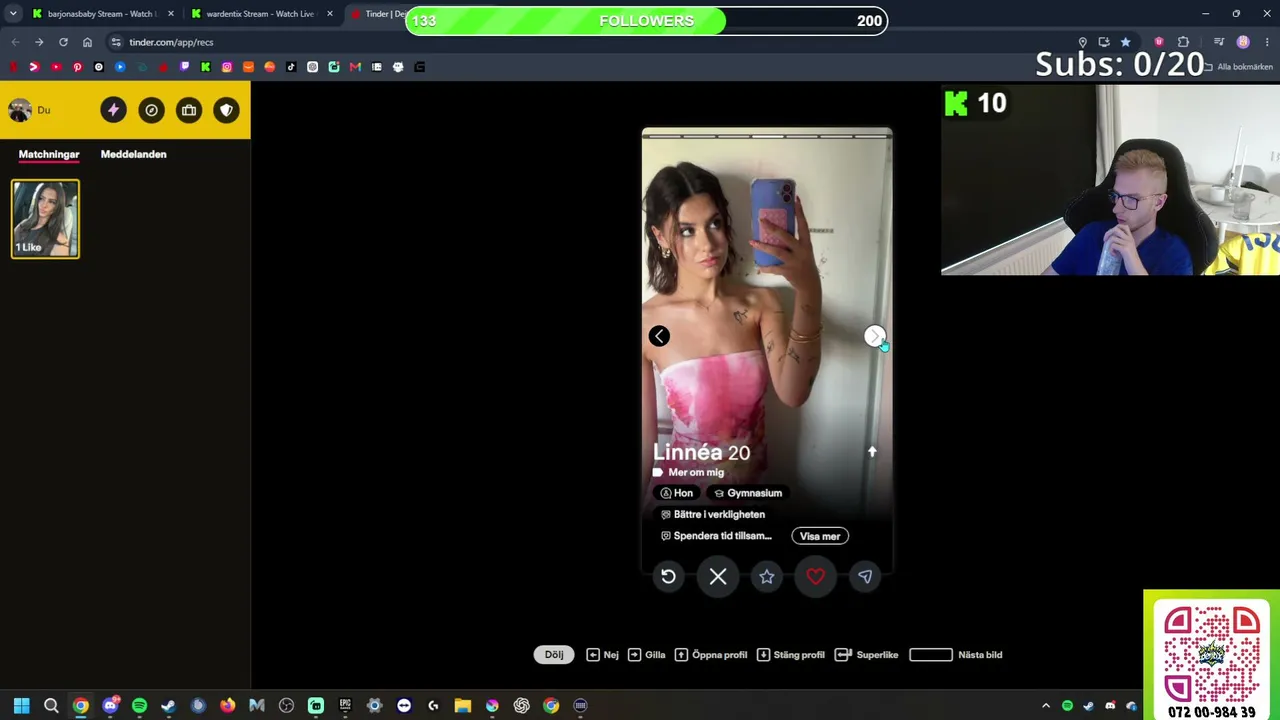Open the YouTube bookmark
This screenshot has height=720, width=1280.
(55, 67)
